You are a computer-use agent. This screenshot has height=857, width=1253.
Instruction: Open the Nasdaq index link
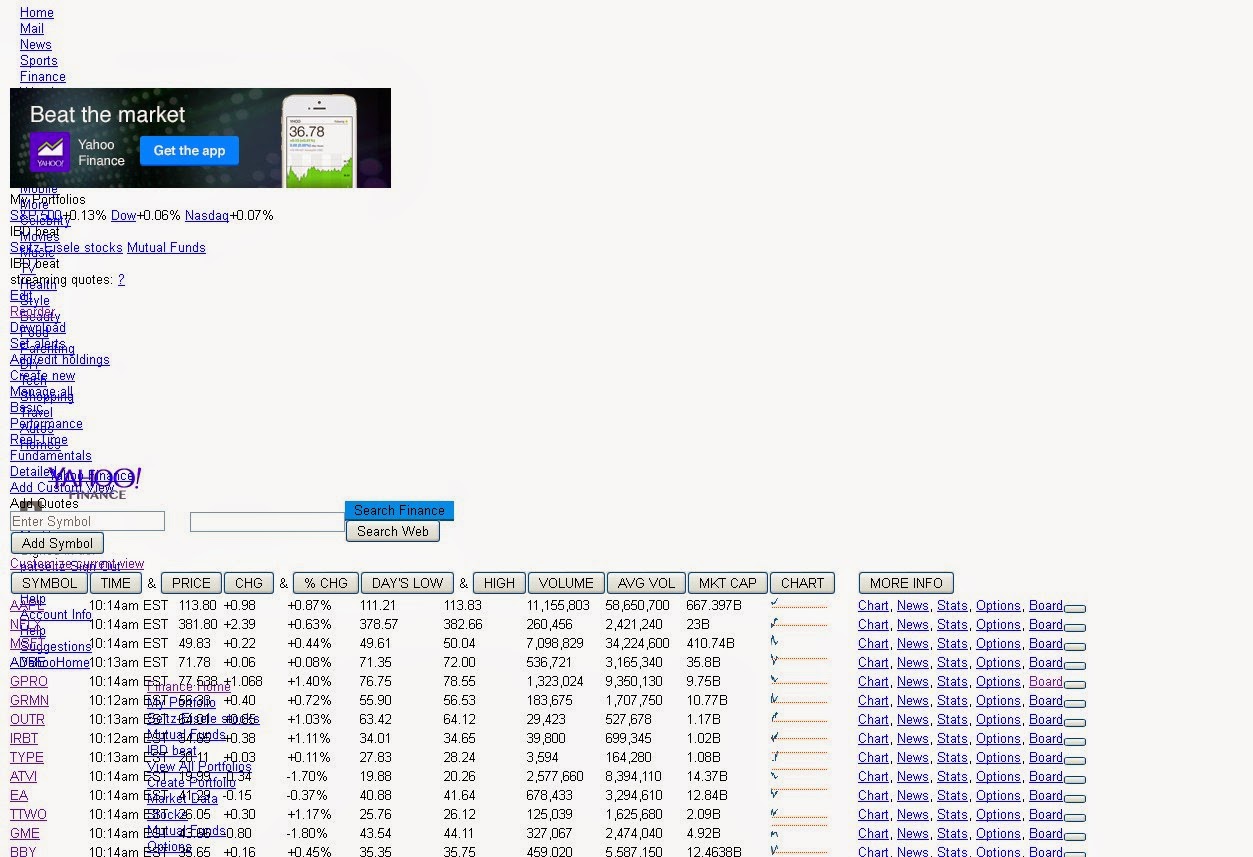click(207, 216)
